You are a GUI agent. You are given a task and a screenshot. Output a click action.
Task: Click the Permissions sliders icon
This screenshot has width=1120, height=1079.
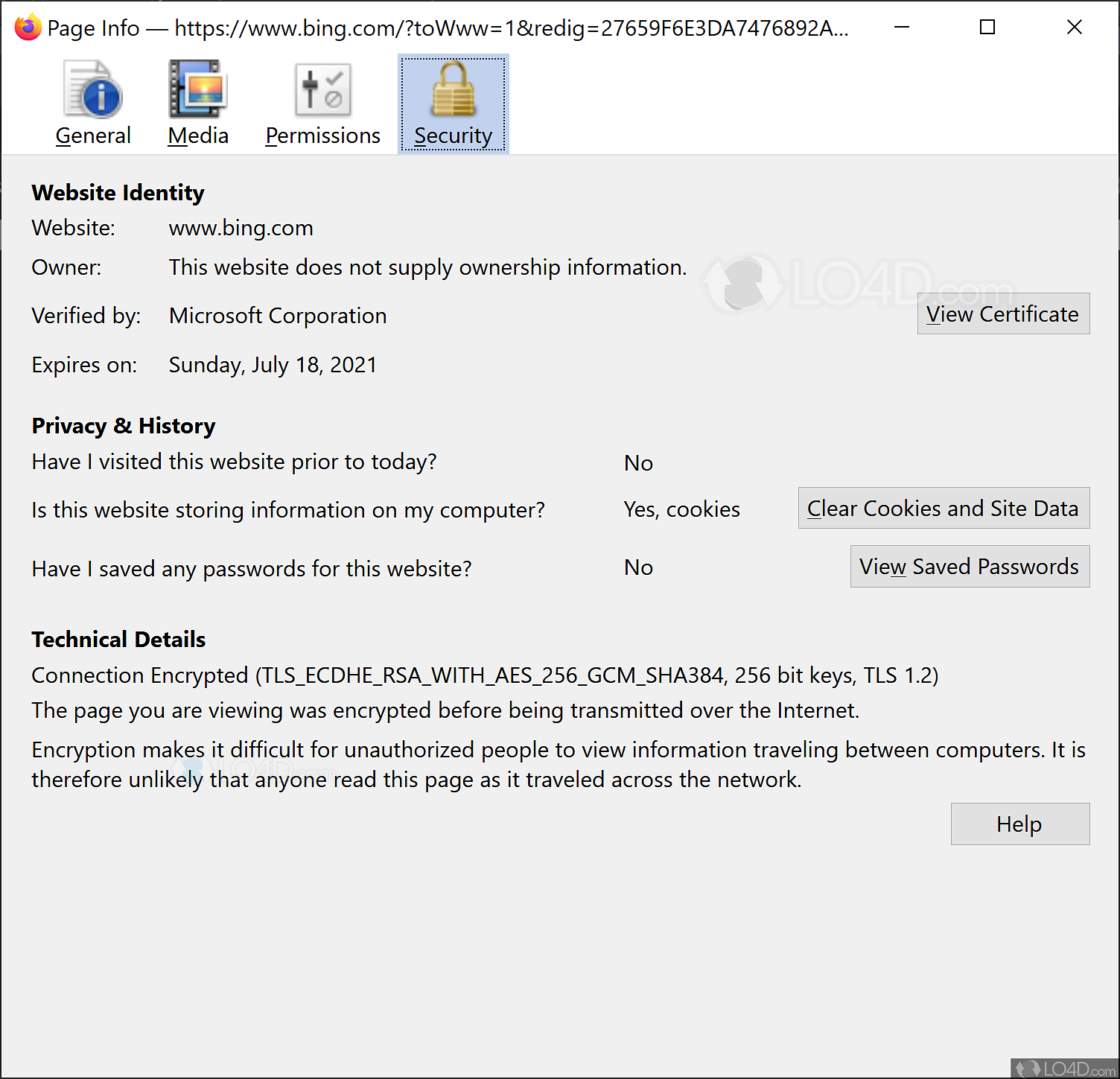(x=322, y=89)
